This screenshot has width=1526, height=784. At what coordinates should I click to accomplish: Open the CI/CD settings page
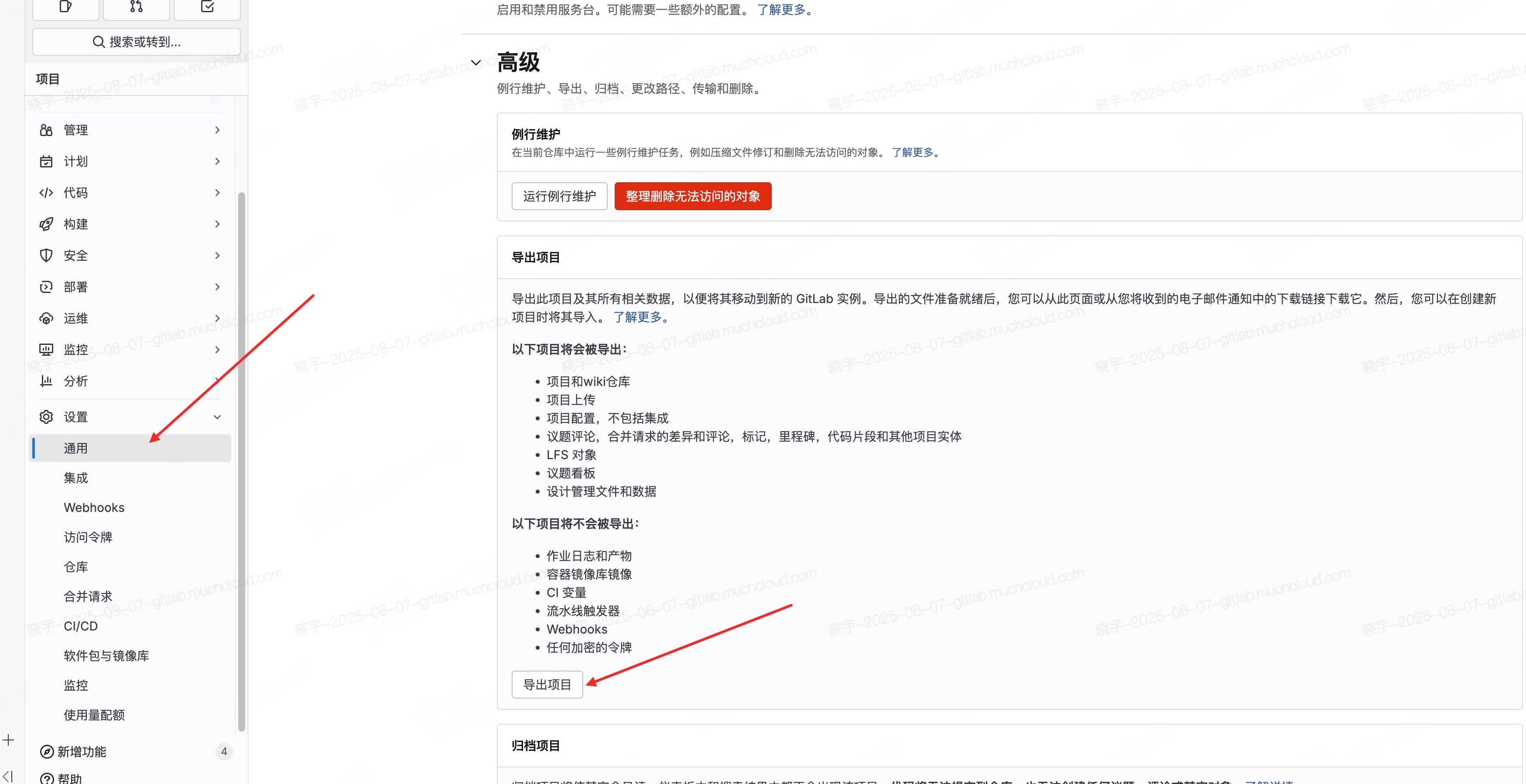(81, 626)
